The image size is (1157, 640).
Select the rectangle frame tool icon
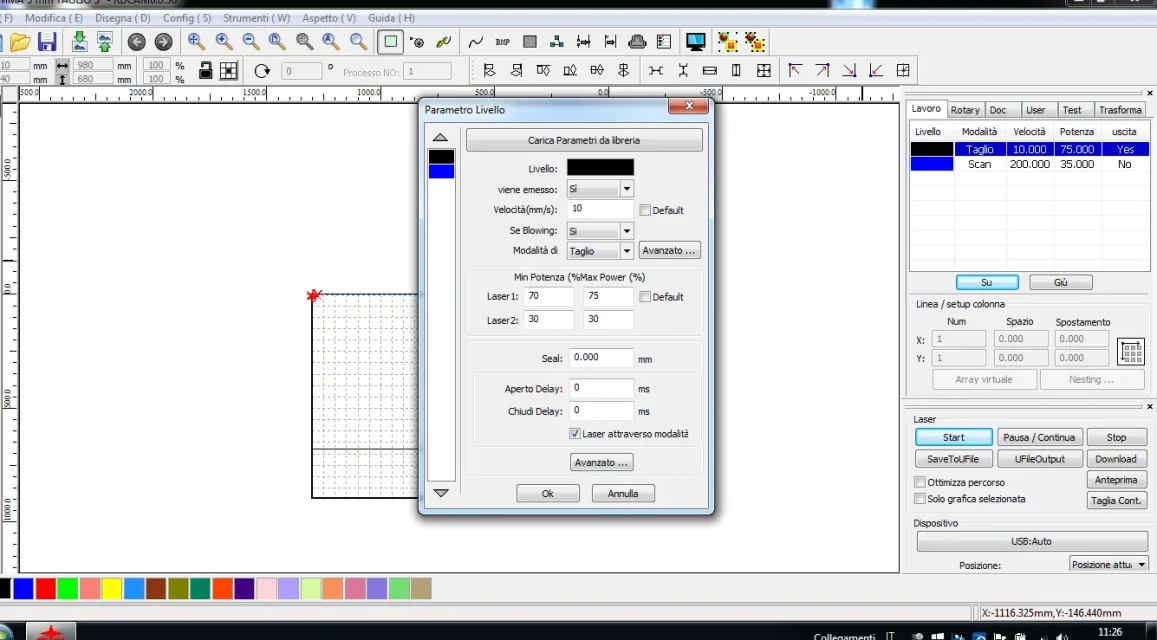[390, 41]
